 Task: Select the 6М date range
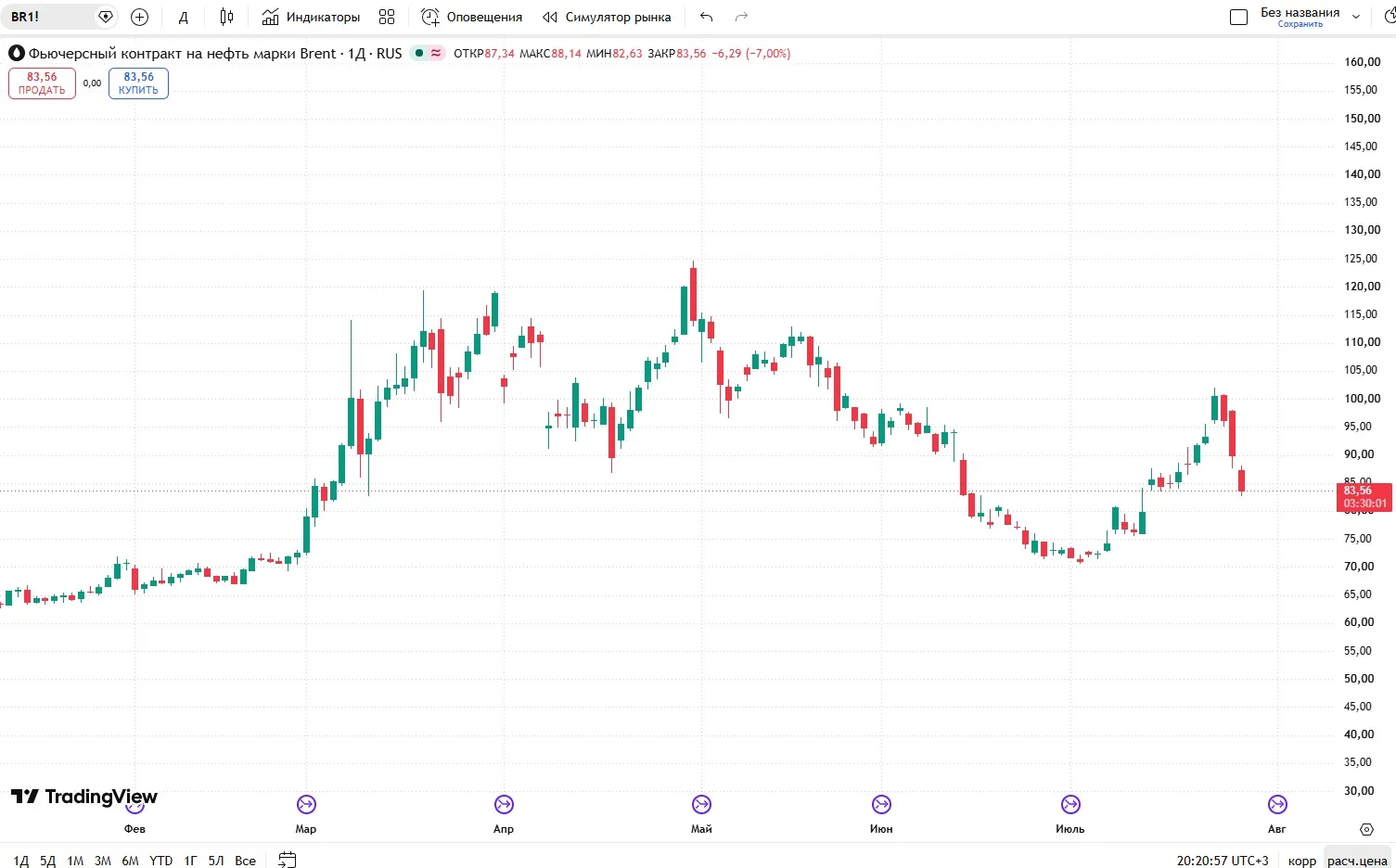[x=130, y=861]
